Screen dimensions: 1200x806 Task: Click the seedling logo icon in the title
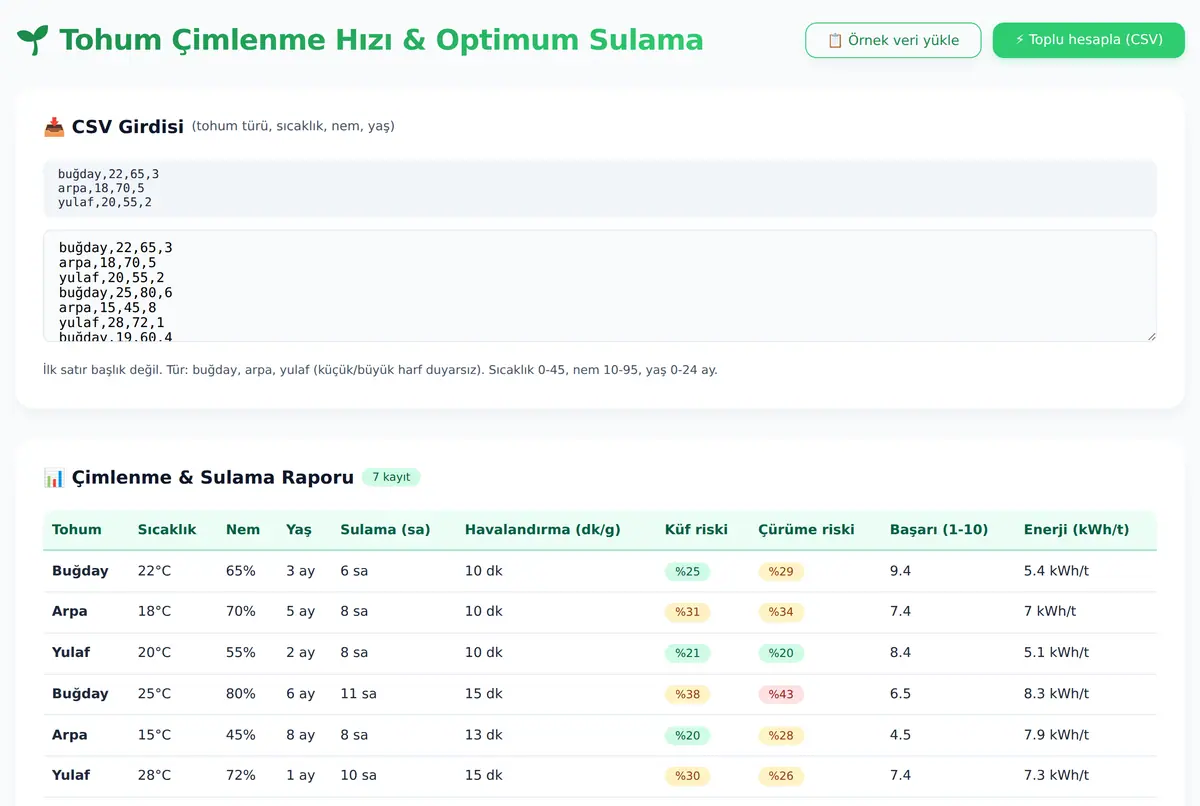32,40
